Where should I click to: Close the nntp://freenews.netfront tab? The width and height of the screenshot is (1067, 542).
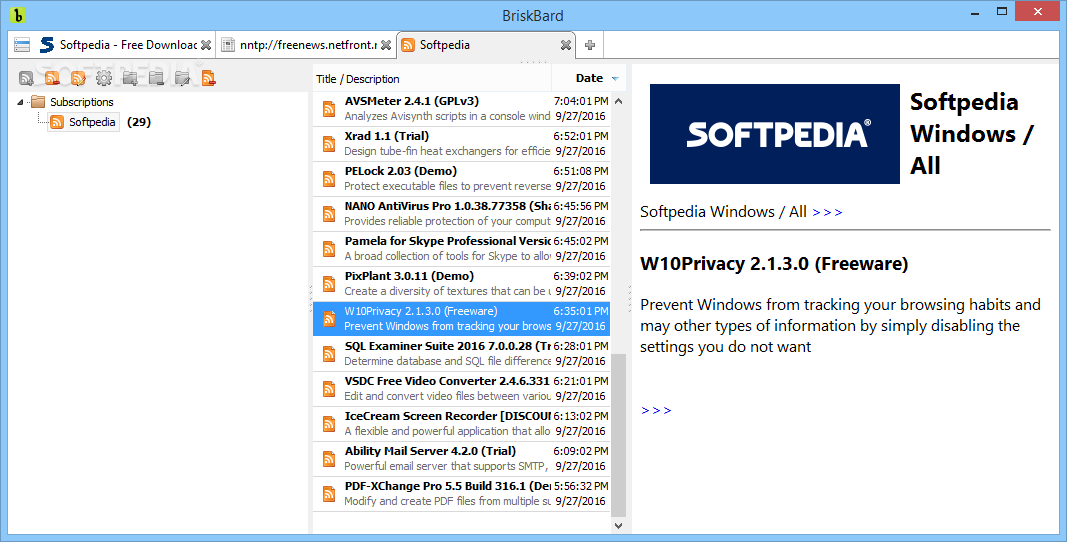pyautogui.click(x=386, y=45)
